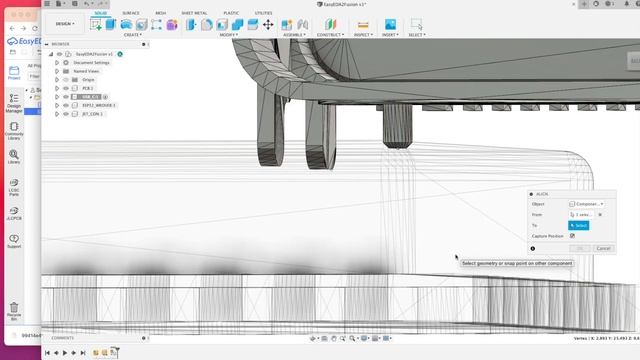Select the Joint tool in Assemble
The image size is (640, 360).
pyautogui.click(x=302, y=24)
